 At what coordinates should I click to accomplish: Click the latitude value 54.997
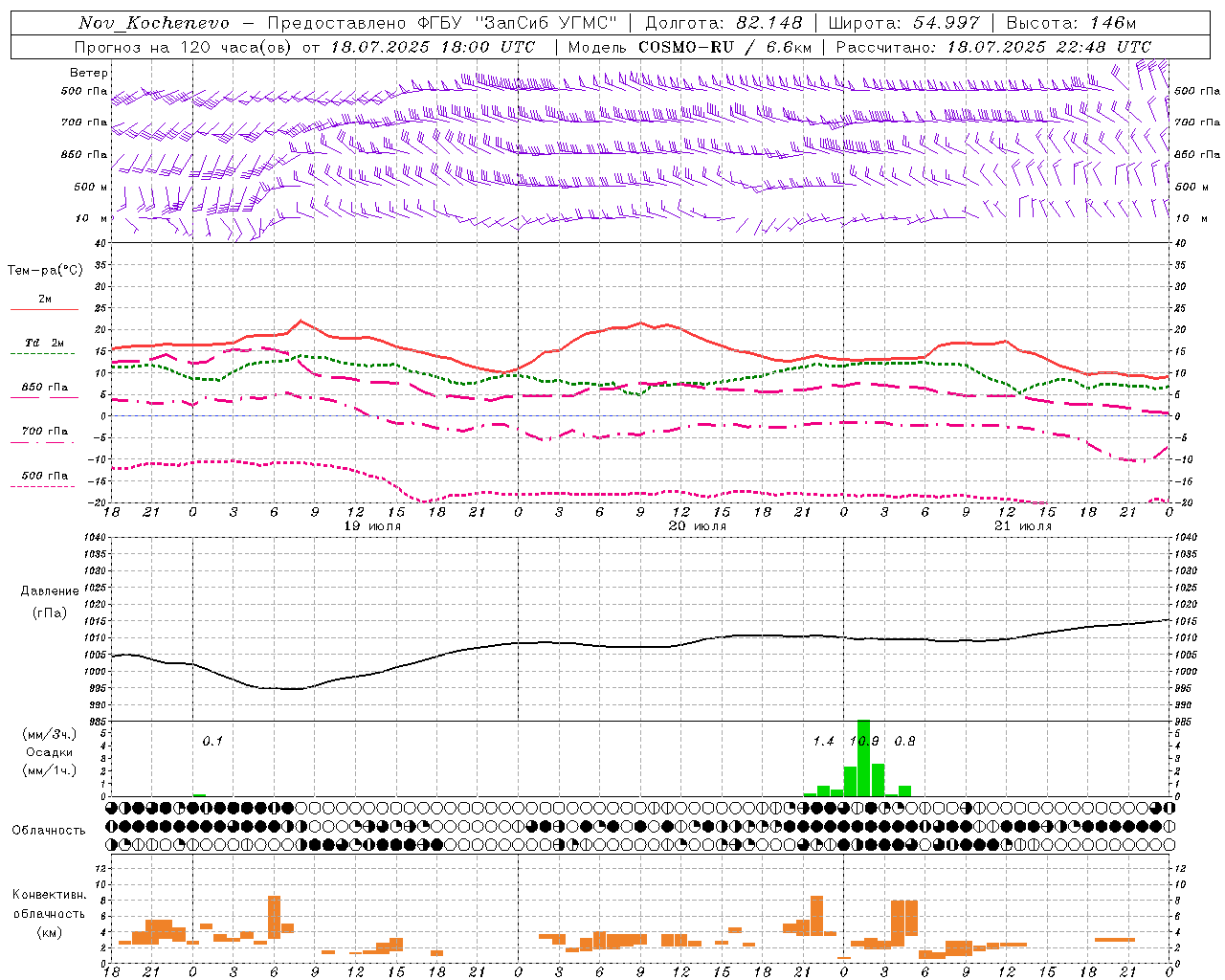[x=946, y=23]
